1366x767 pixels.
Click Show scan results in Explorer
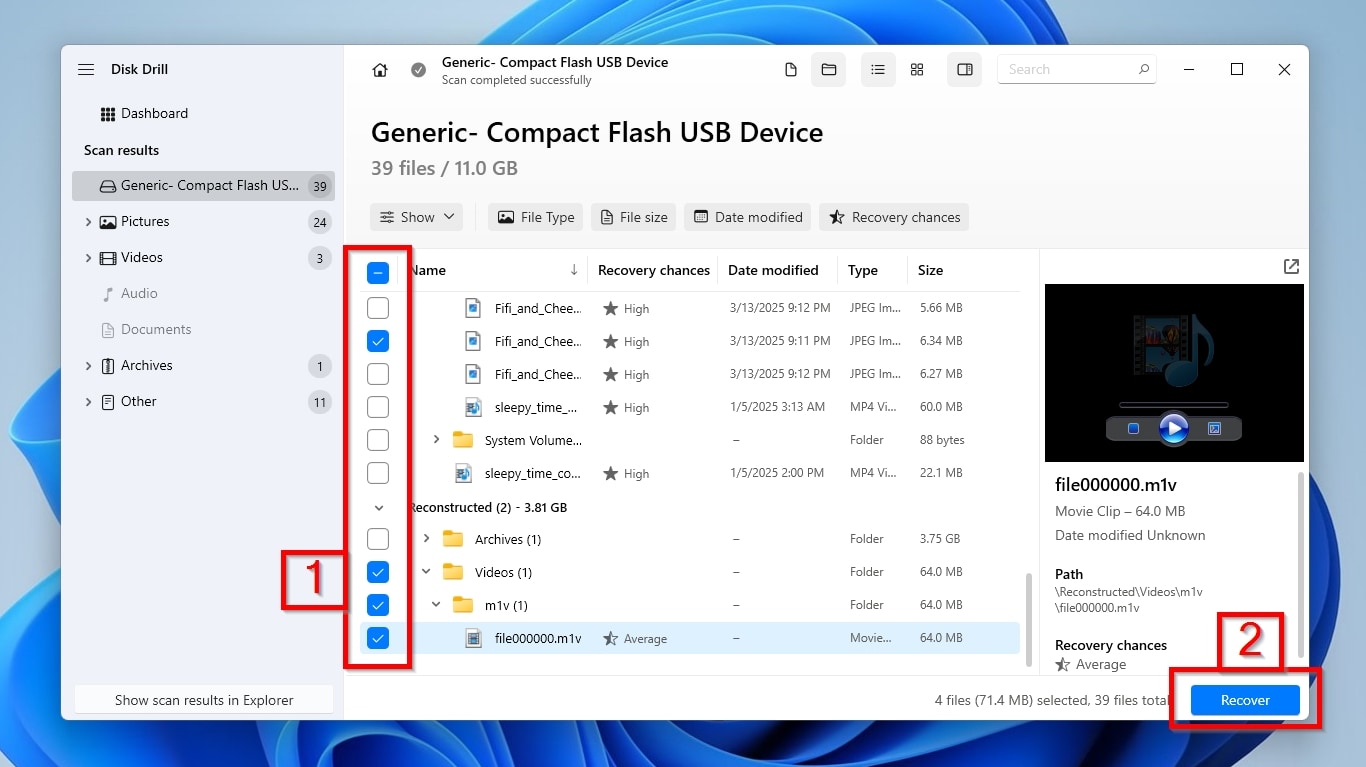204,700
